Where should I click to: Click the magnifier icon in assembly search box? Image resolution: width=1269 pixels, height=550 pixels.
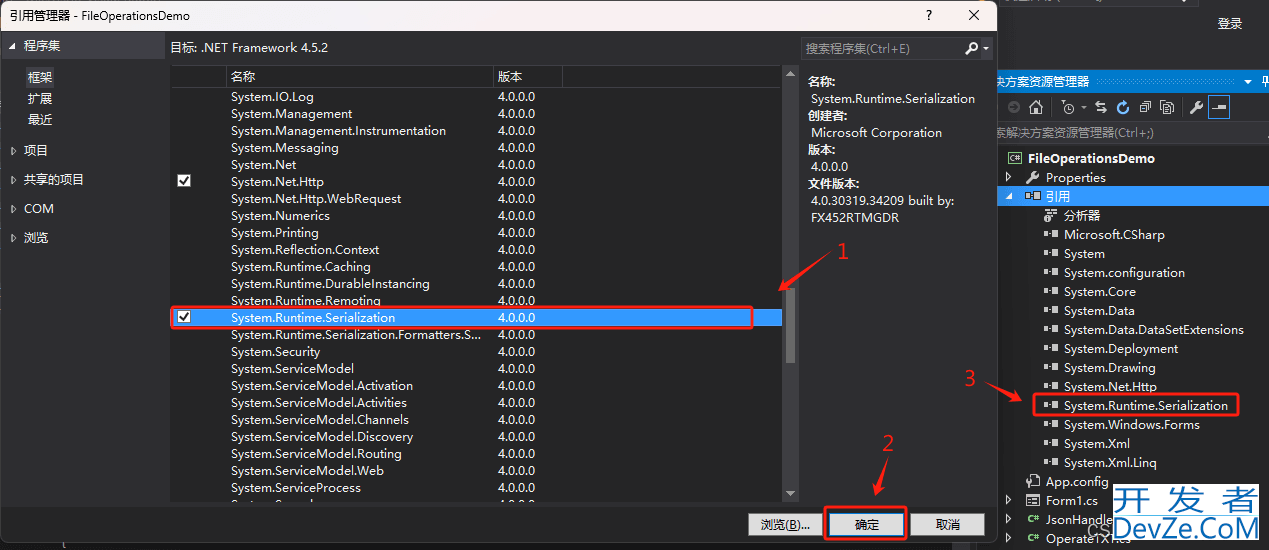(971, 48)
